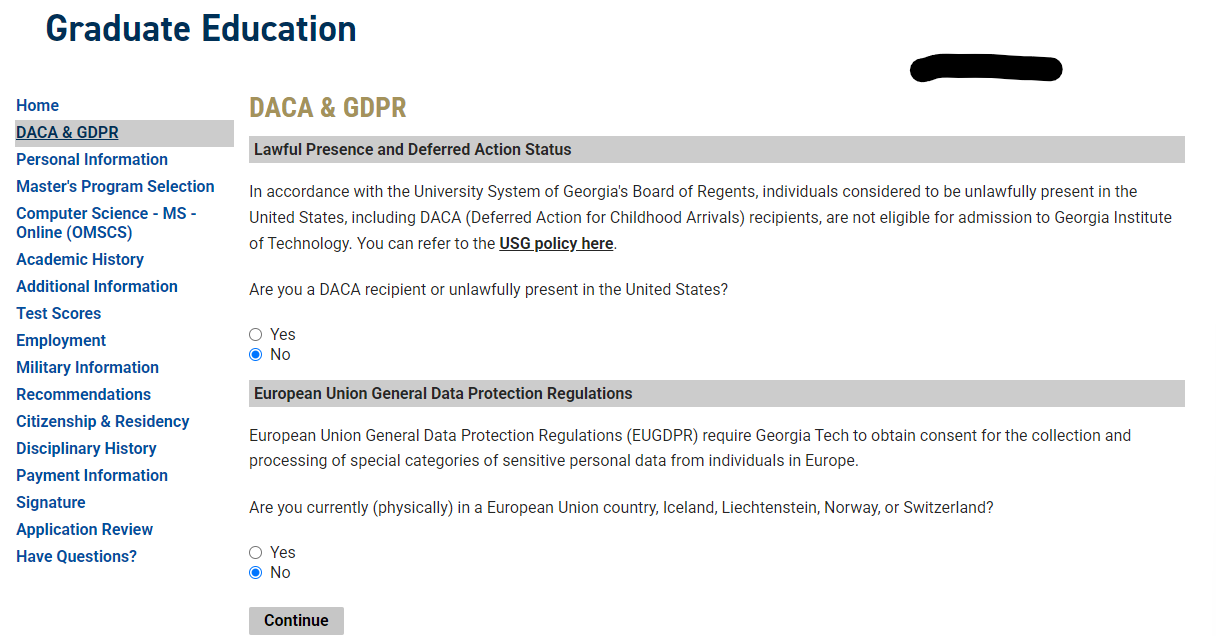Click the Continue button
Viewport: 1216px width, 636px height.
[296, 621]
